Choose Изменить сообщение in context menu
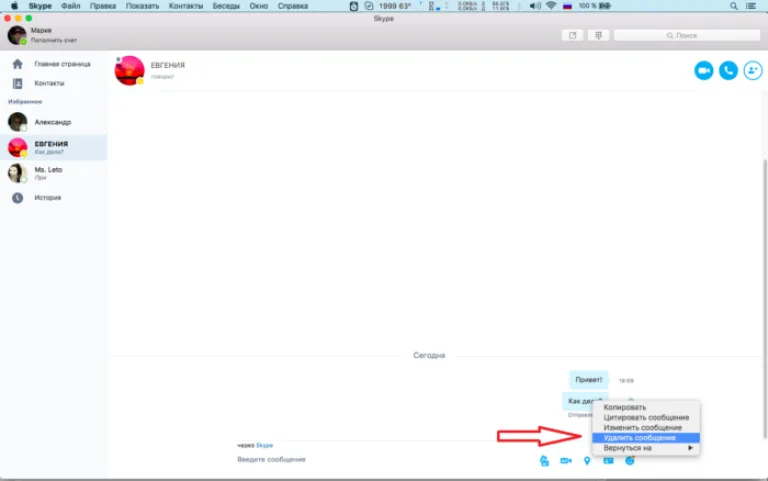Viewport: 768px width, 481px height. coord(646,428)
